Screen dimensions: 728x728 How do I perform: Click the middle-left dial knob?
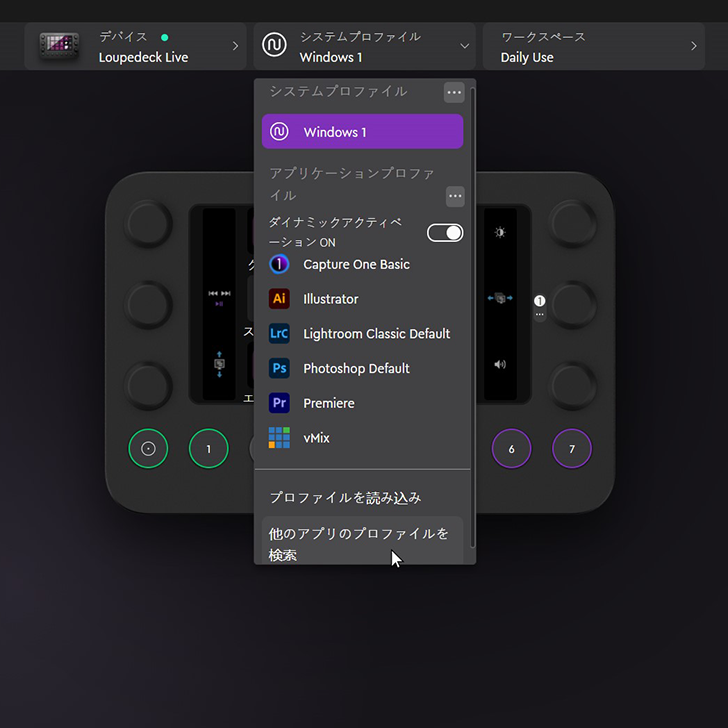click(x=148, y=305)
